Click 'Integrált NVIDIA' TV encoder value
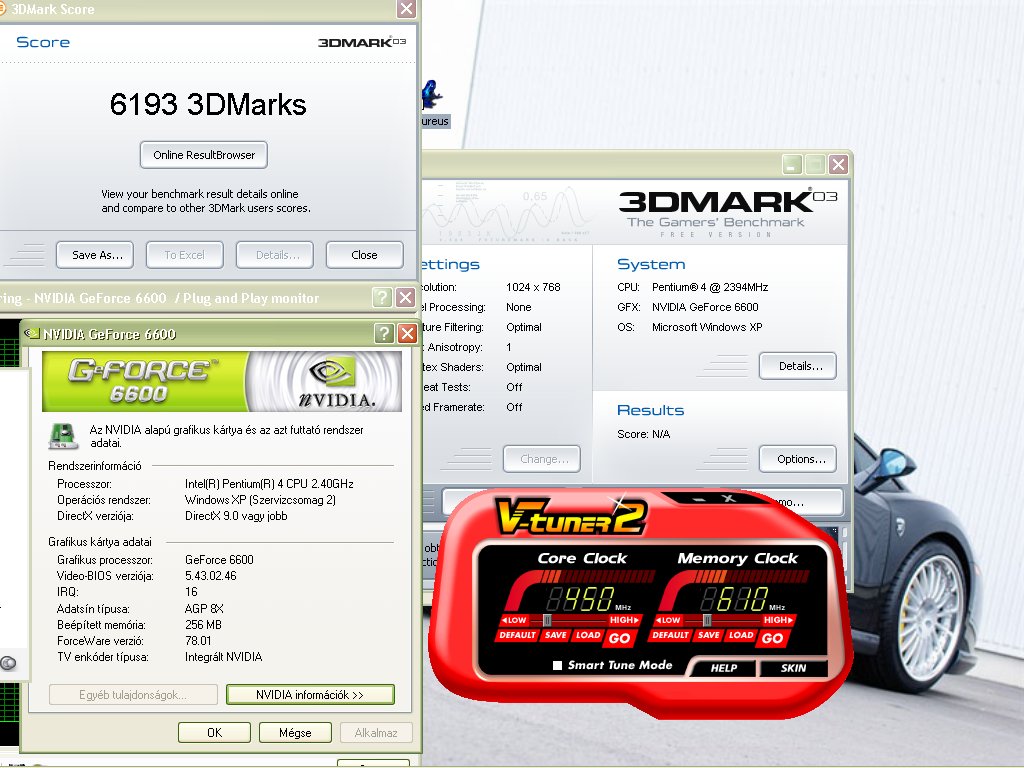 [x=223, y=657]
